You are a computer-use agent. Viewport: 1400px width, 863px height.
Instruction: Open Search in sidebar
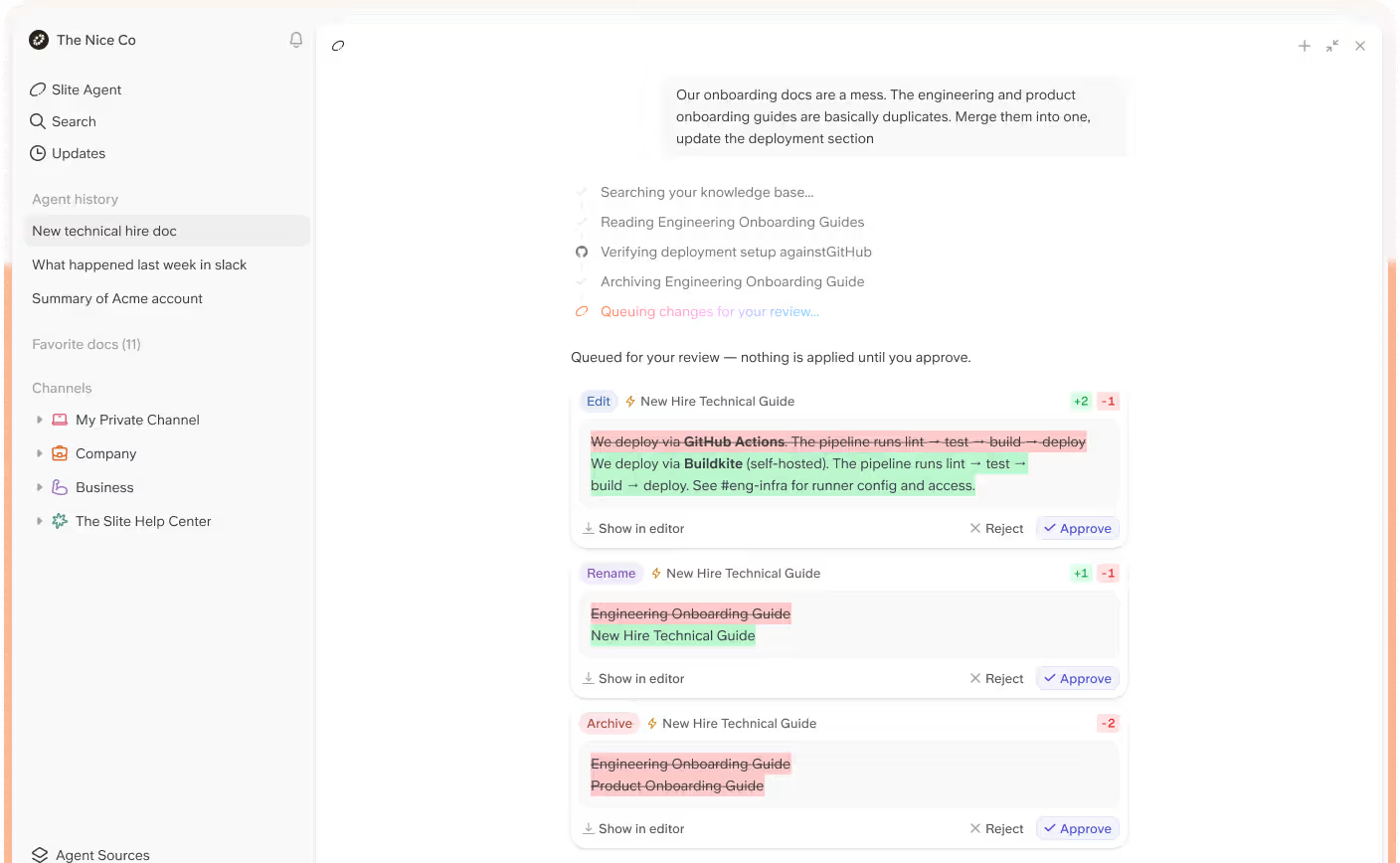63,121
